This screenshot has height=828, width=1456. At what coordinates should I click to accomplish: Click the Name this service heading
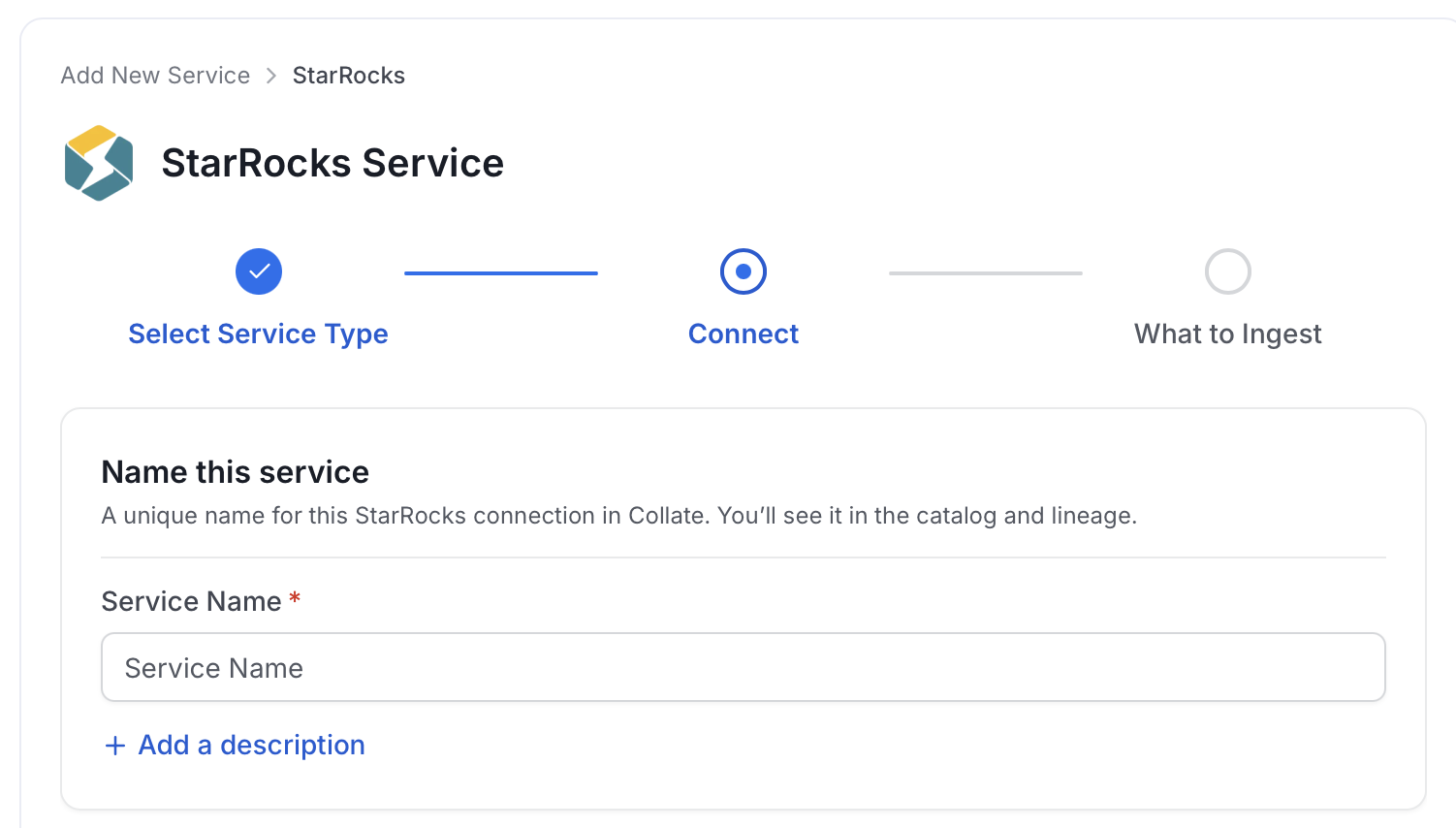(x=236, y=472)
